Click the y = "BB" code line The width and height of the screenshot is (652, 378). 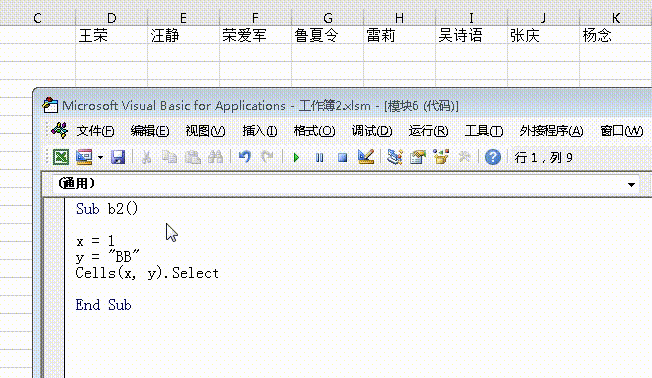click(x=108, y=257)
